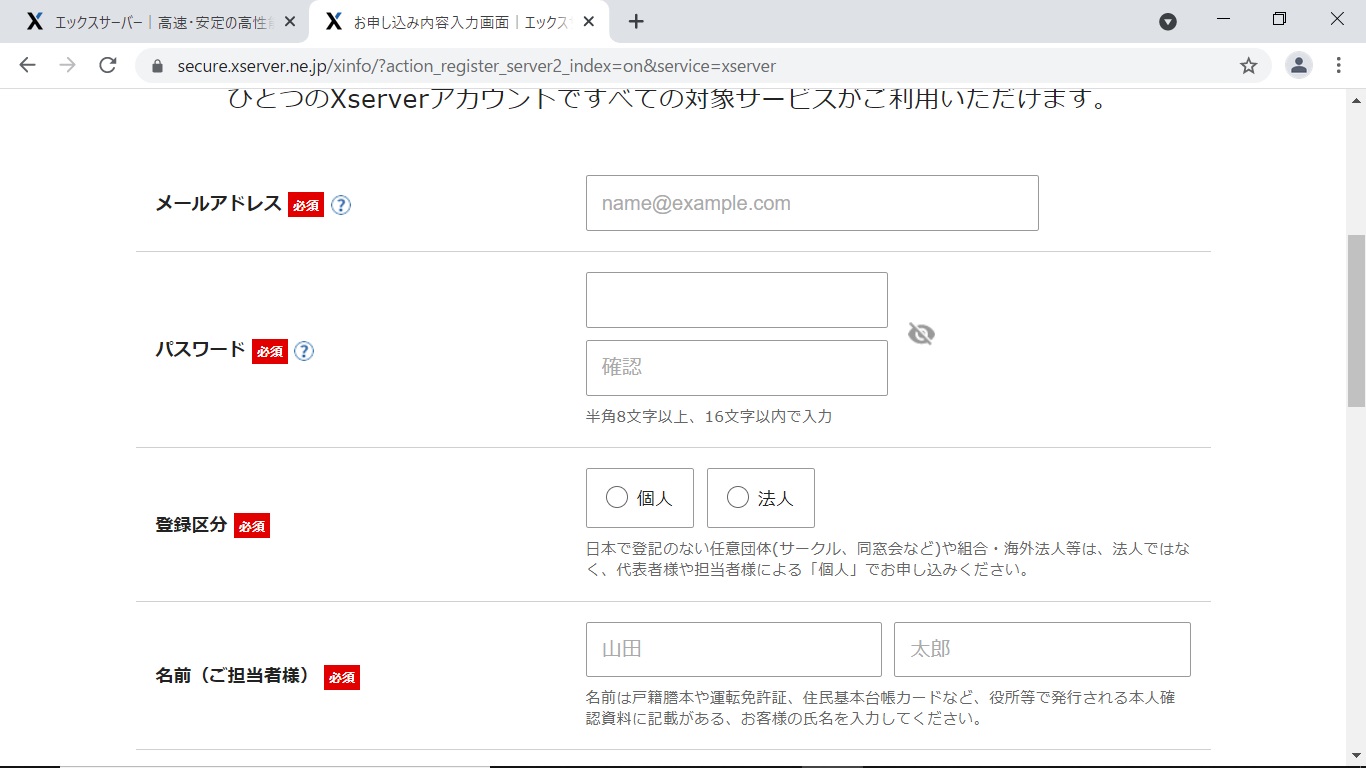Viewport: 1366px width, 768px height.
Task: Select the 個人 radio option
Action: click(640, 498)
